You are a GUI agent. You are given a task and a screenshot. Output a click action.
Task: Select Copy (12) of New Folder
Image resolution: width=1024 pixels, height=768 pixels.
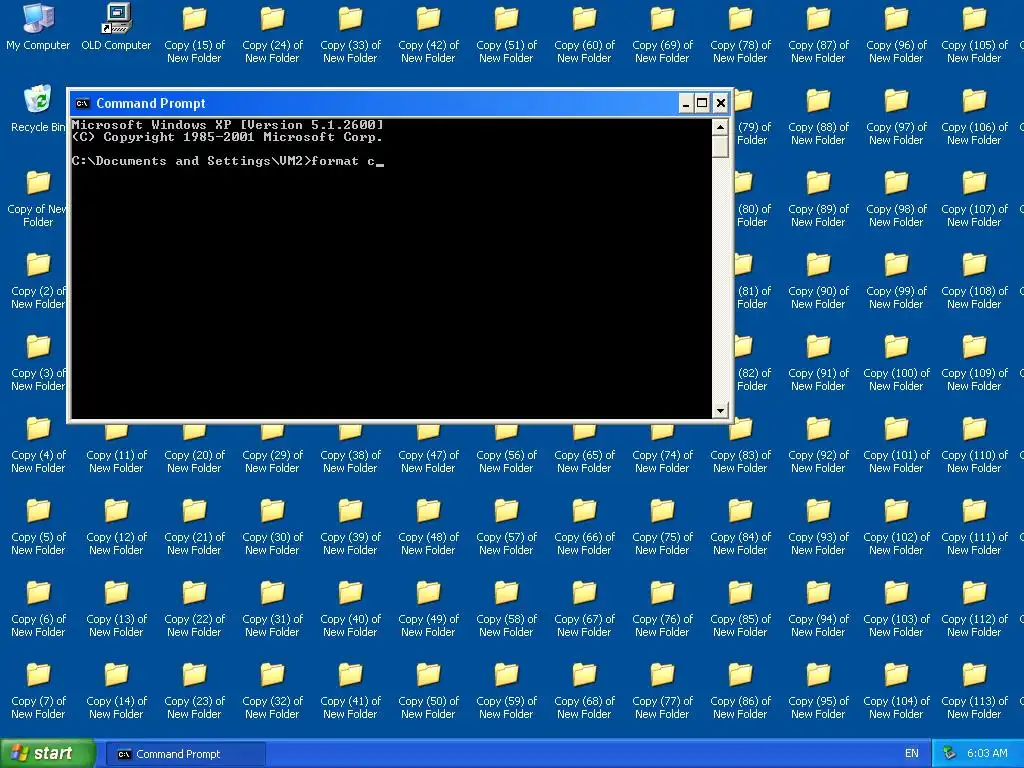(116, 526)
